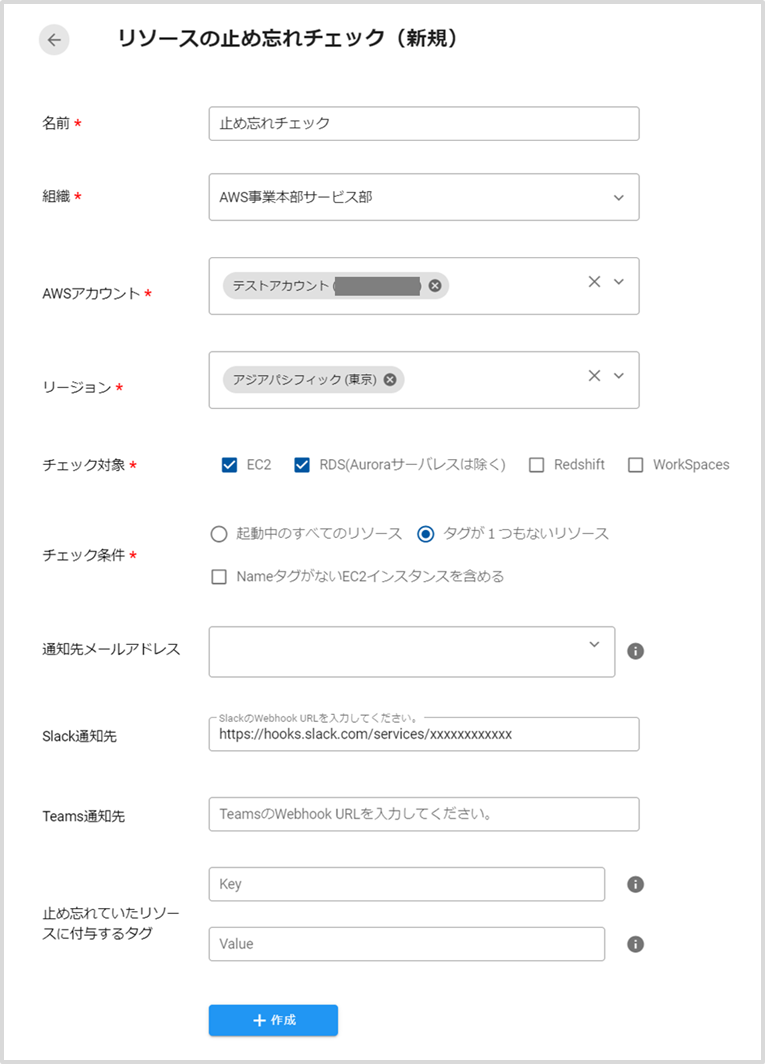Clear all selected regions

coord(594,376)
